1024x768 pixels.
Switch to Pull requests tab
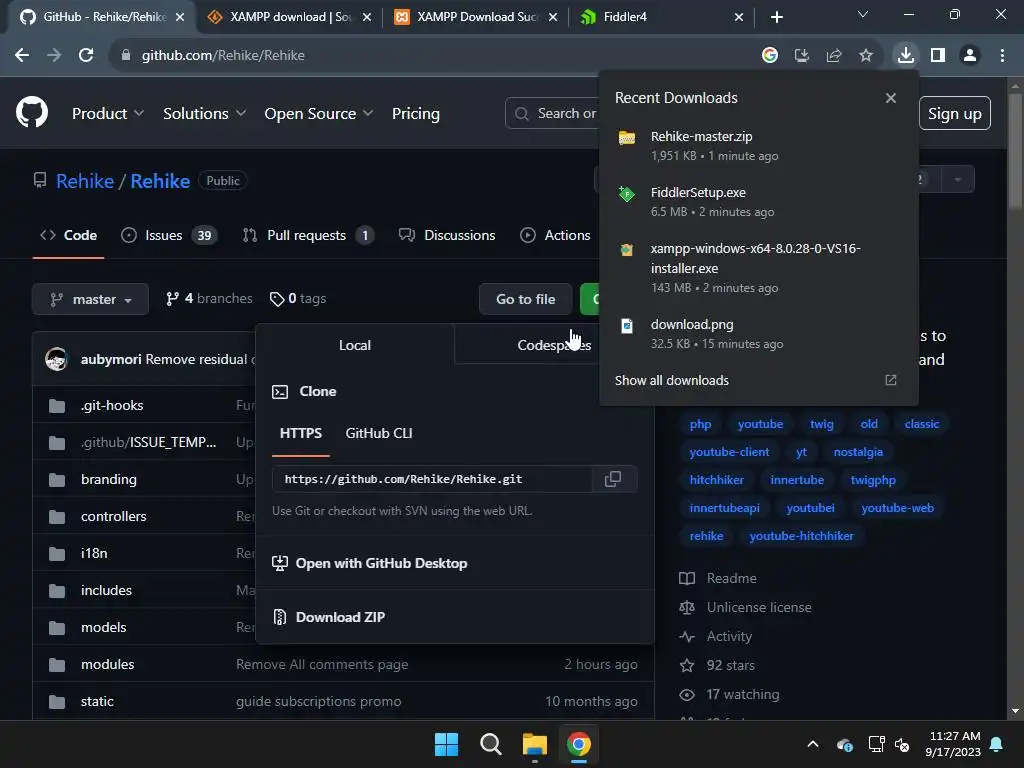click(308, 235)
